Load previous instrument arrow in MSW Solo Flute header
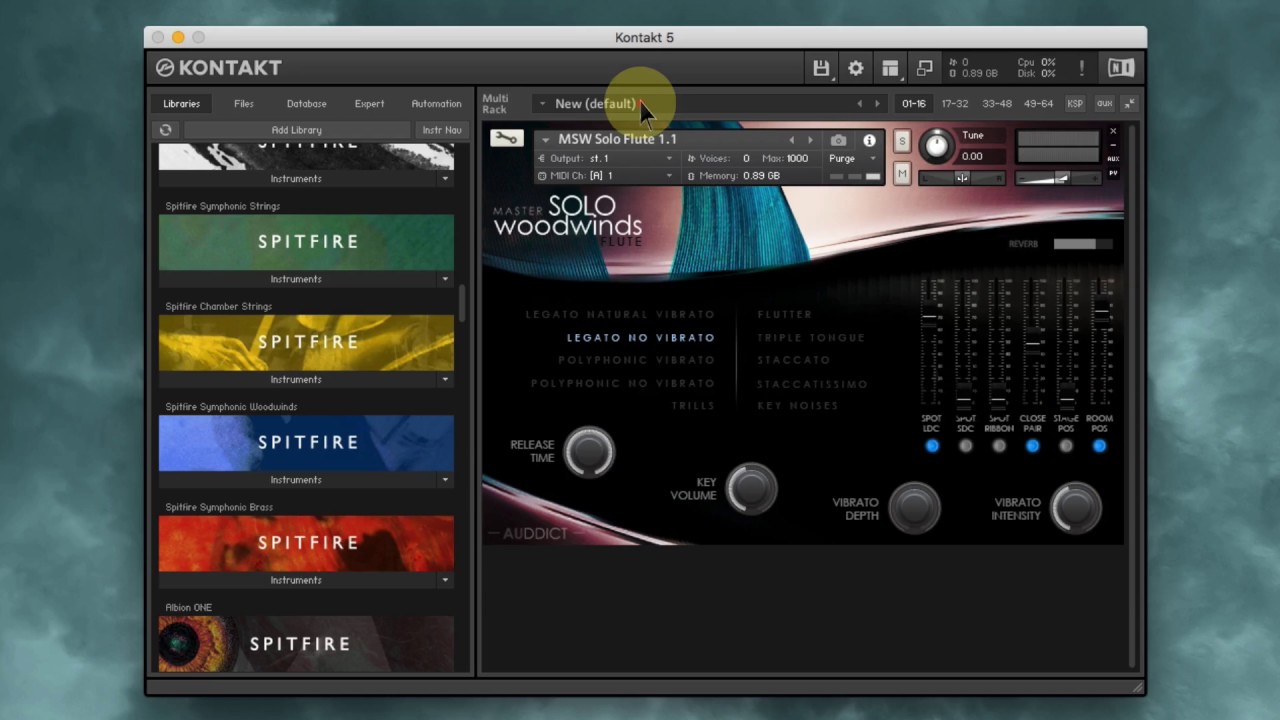Image resolution: width=1280 pixels, height=720 pixels. (x=792, y=141)
